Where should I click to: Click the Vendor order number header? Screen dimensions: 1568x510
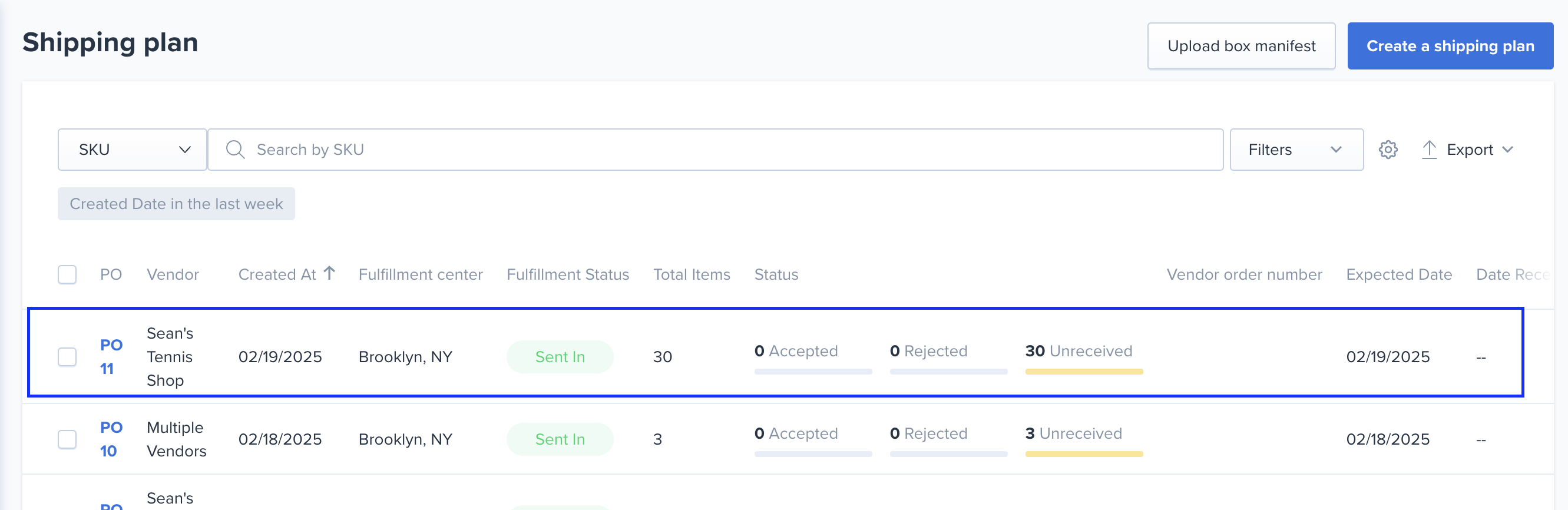click(x=1244, y=275)
